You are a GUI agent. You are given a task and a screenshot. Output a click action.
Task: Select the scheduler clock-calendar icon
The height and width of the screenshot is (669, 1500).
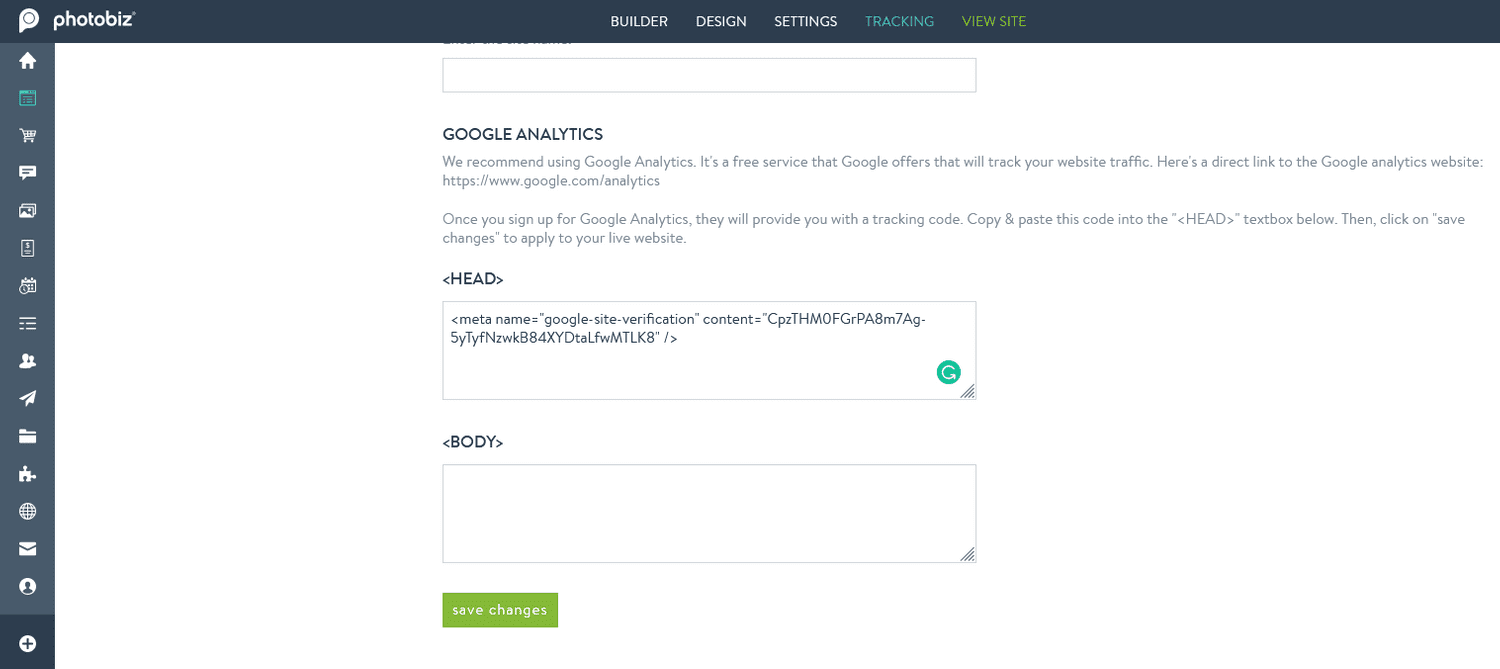[x=27, y=285]
